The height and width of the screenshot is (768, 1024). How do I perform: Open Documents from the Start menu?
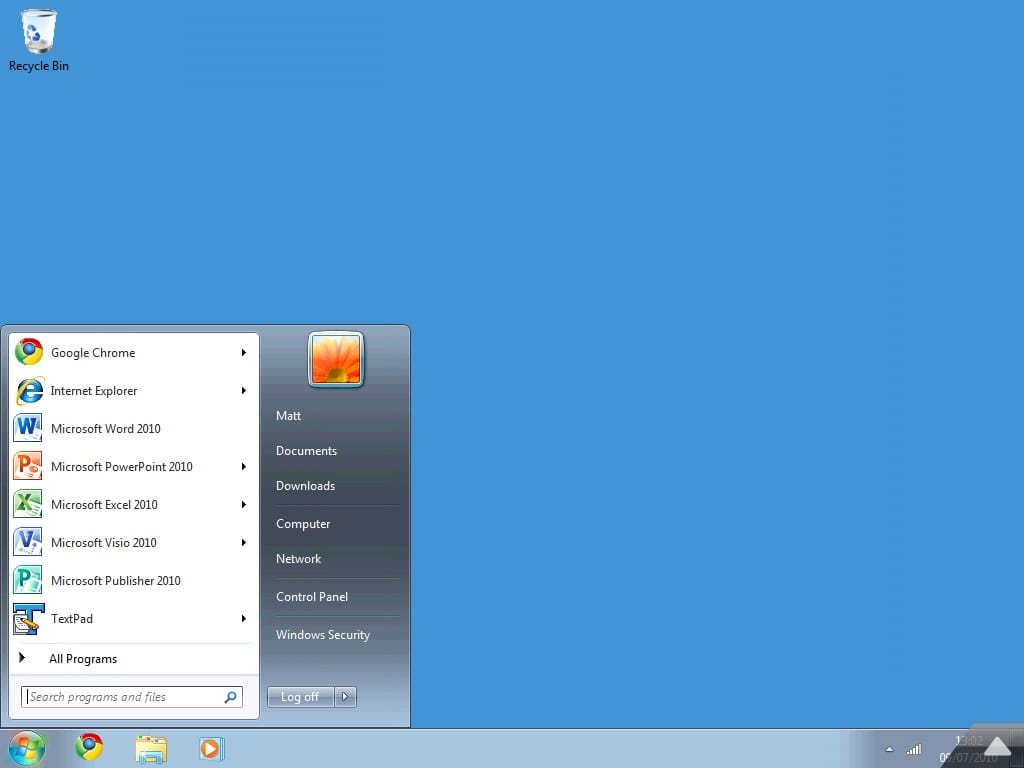pos(306,451)
